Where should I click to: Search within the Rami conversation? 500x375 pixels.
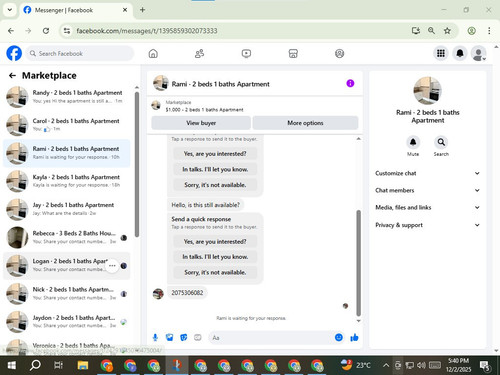pos(441,143)
